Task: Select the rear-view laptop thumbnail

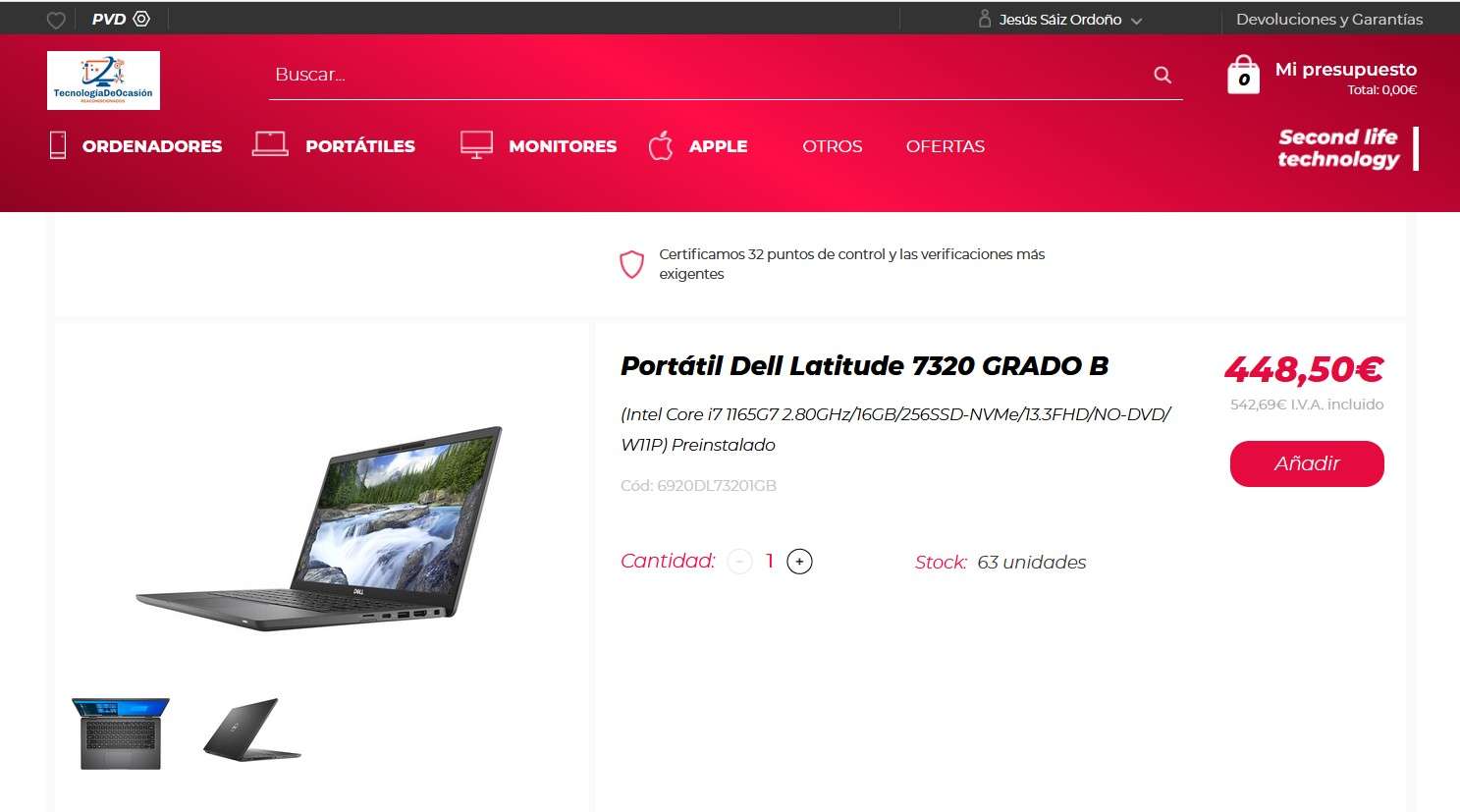Action: point(252,730)
